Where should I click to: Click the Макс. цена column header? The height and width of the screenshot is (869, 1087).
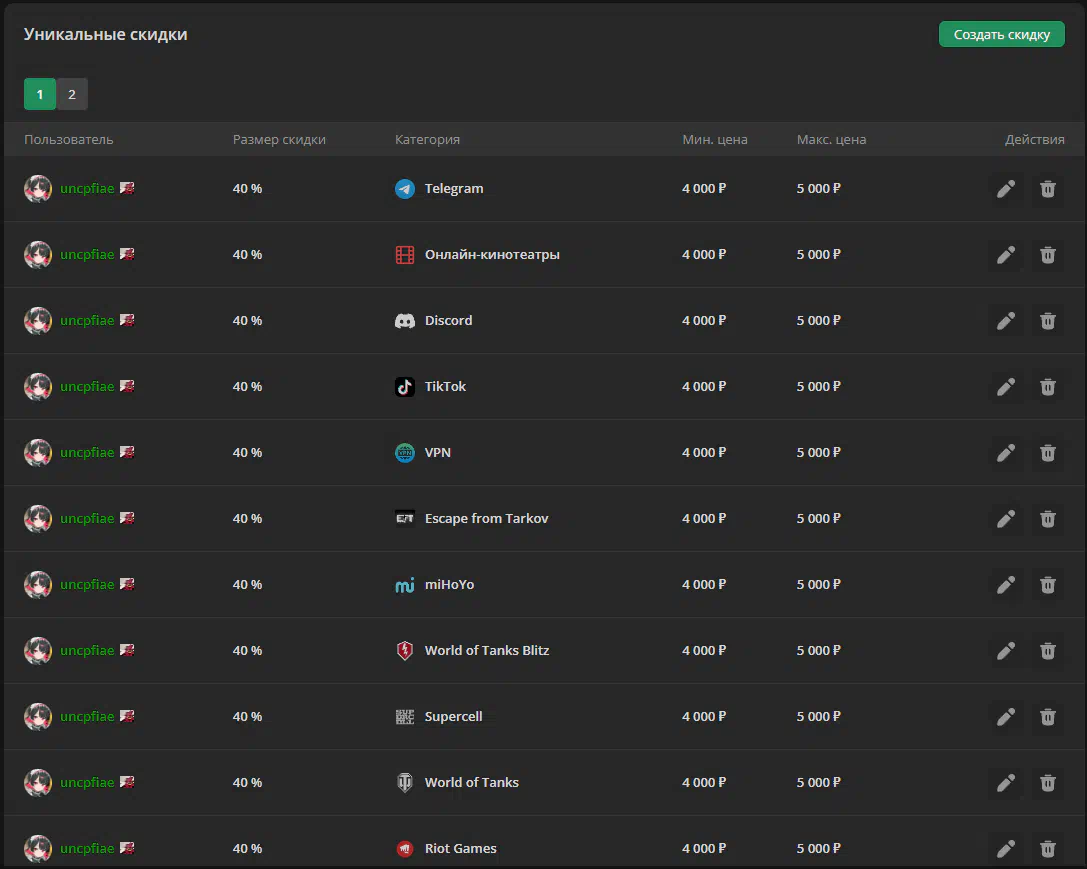831,139
